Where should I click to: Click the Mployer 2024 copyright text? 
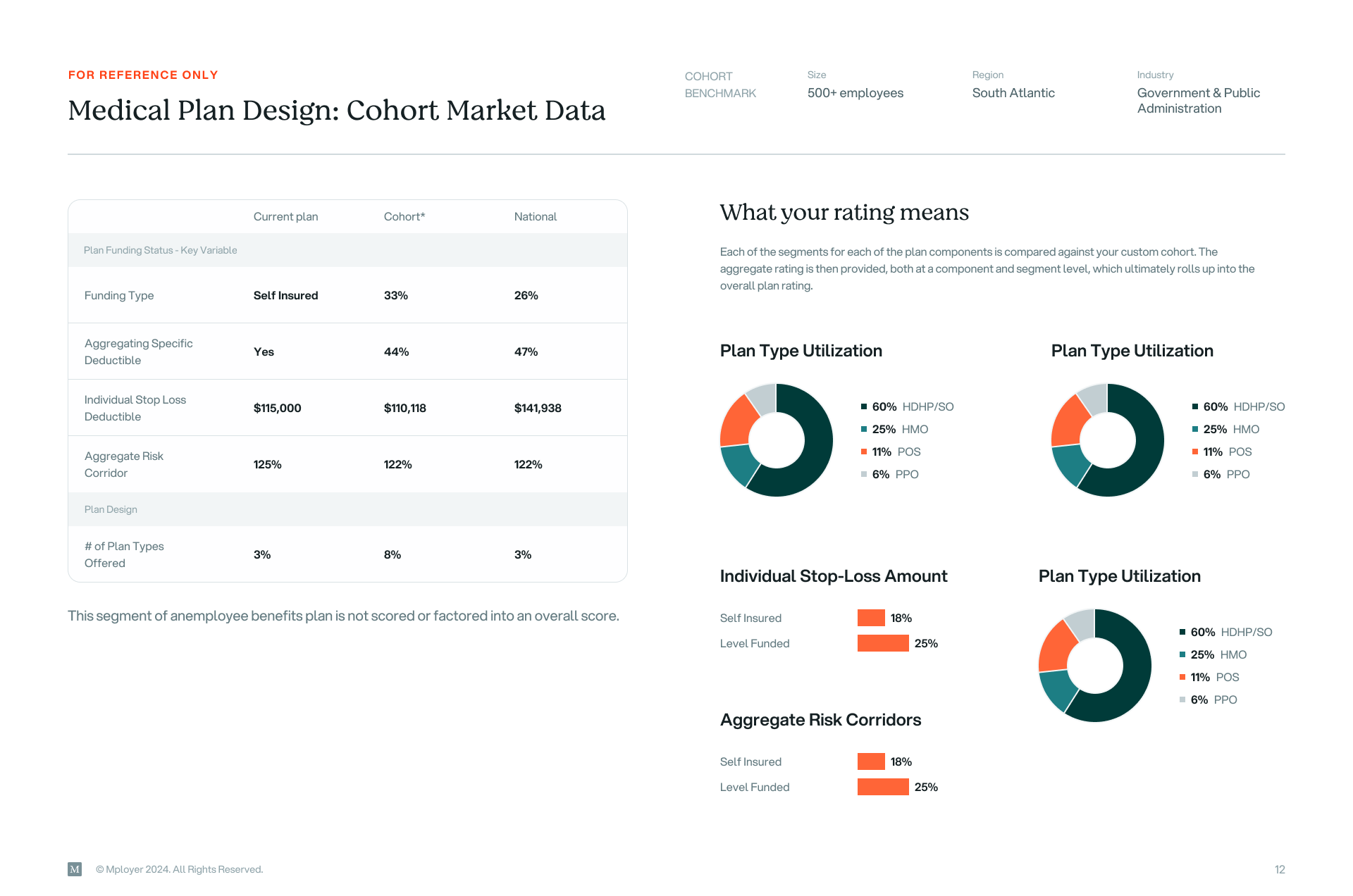point(179,869)
